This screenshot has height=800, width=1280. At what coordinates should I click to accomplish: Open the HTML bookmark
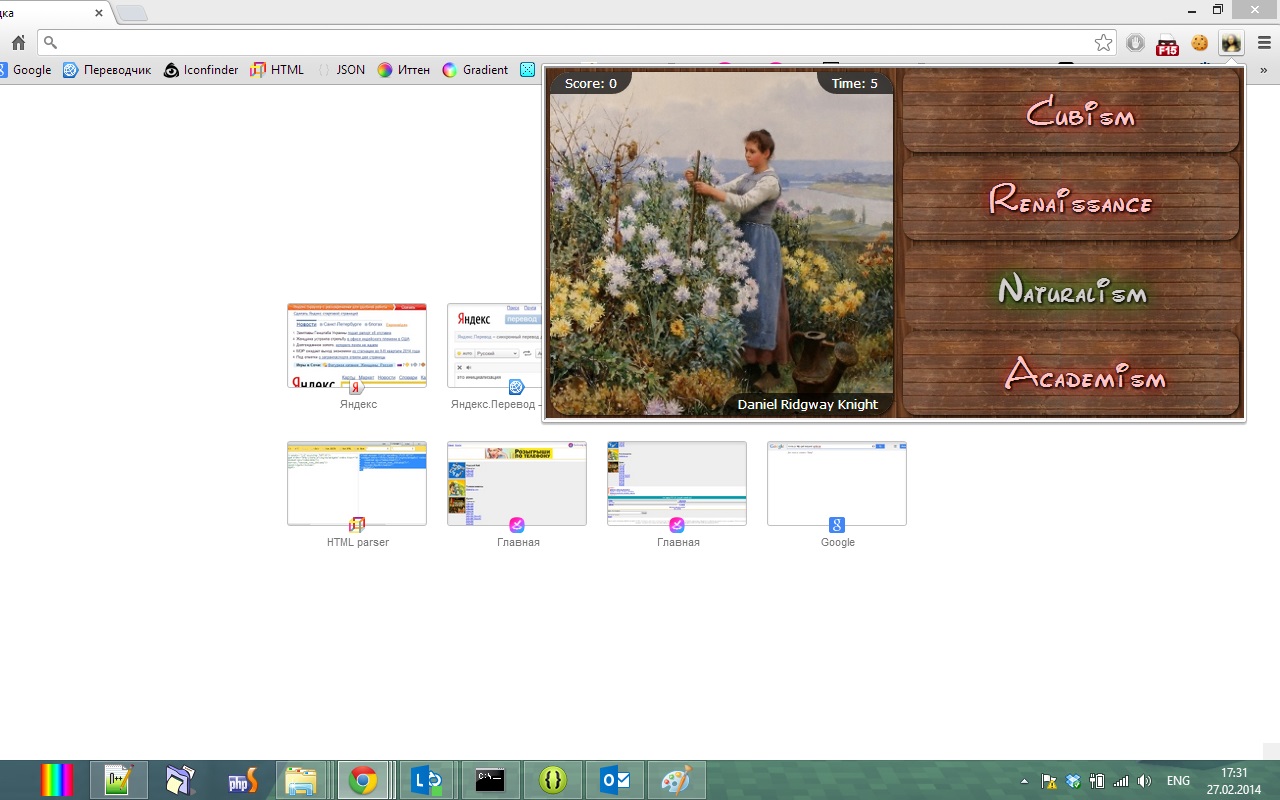pyautogui.click(x=277, y=70)
